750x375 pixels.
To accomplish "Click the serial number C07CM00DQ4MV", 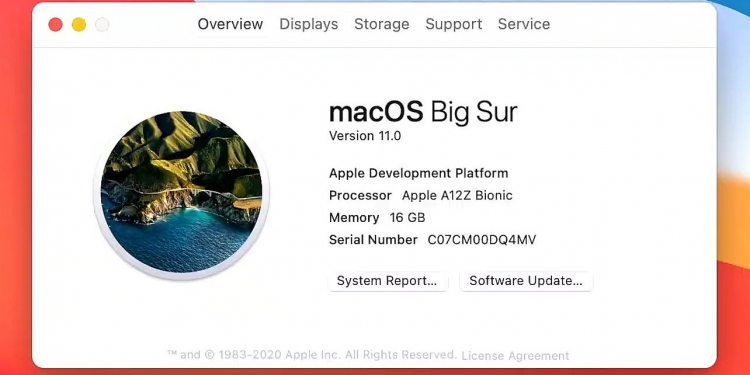I will point(482,240).
